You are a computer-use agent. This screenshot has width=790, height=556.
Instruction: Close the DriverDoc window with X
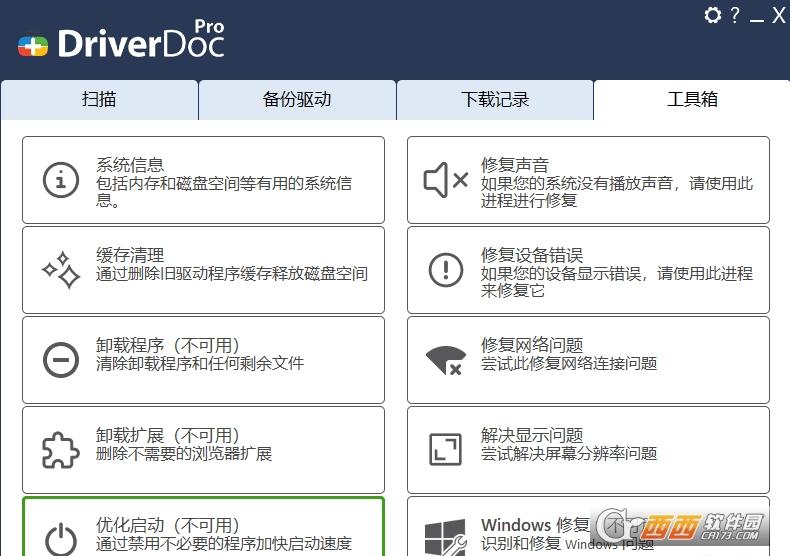[x=779, y=15]
